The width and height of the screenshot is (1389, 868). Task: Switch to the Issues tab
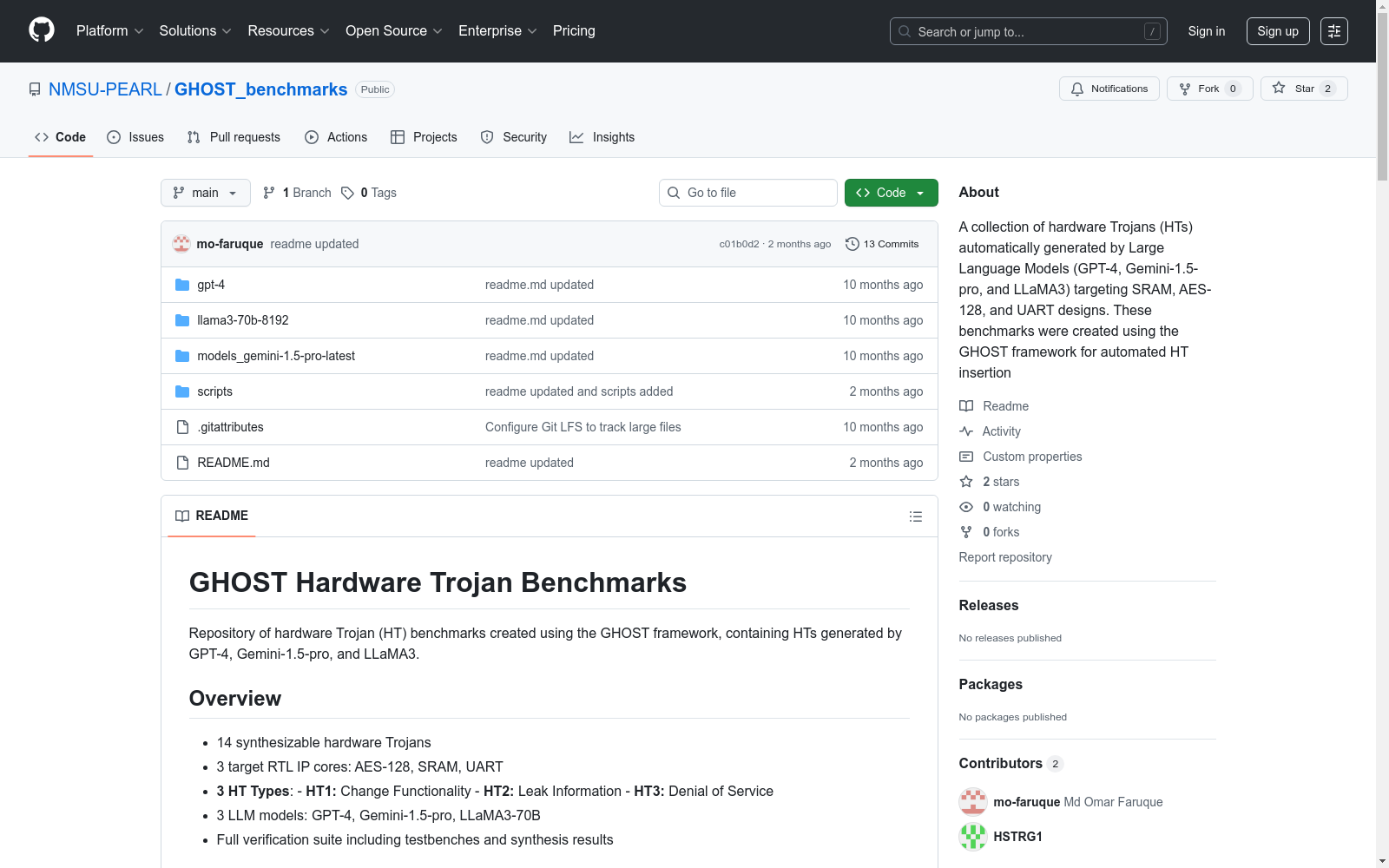click(135, 137)
